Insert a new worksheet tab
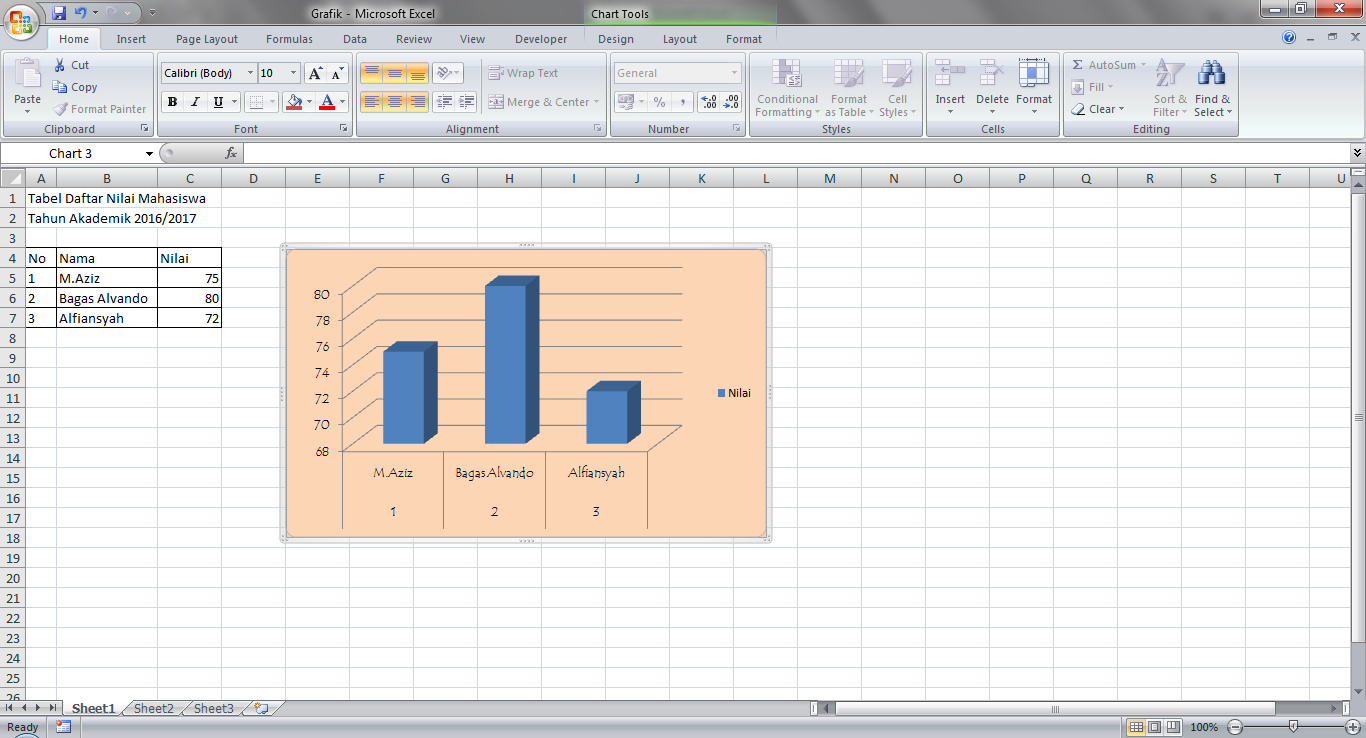 click(x=262, y=708)
